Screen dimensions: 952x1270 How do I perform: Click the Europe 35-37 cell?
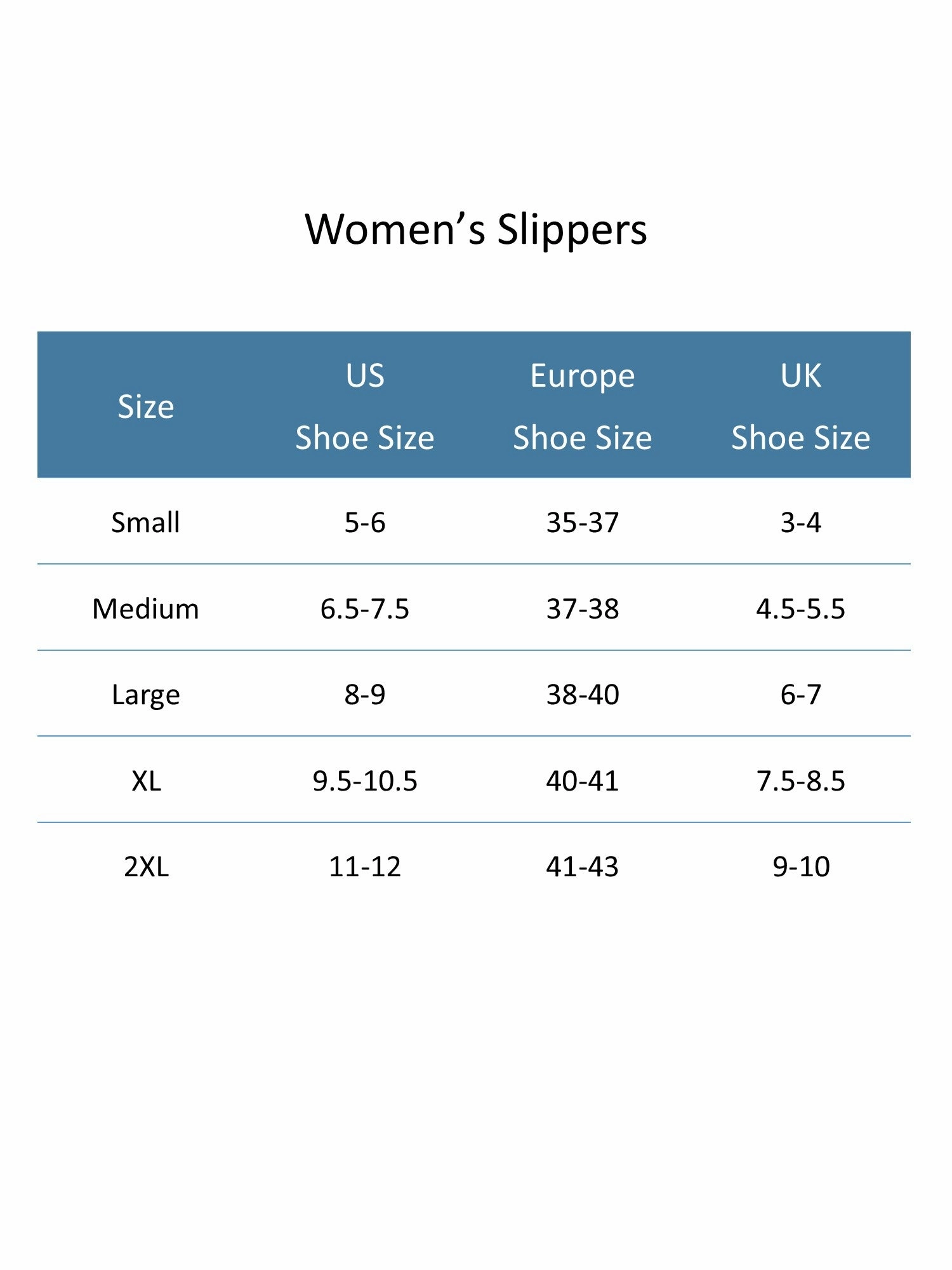click(x=583, y=523)
